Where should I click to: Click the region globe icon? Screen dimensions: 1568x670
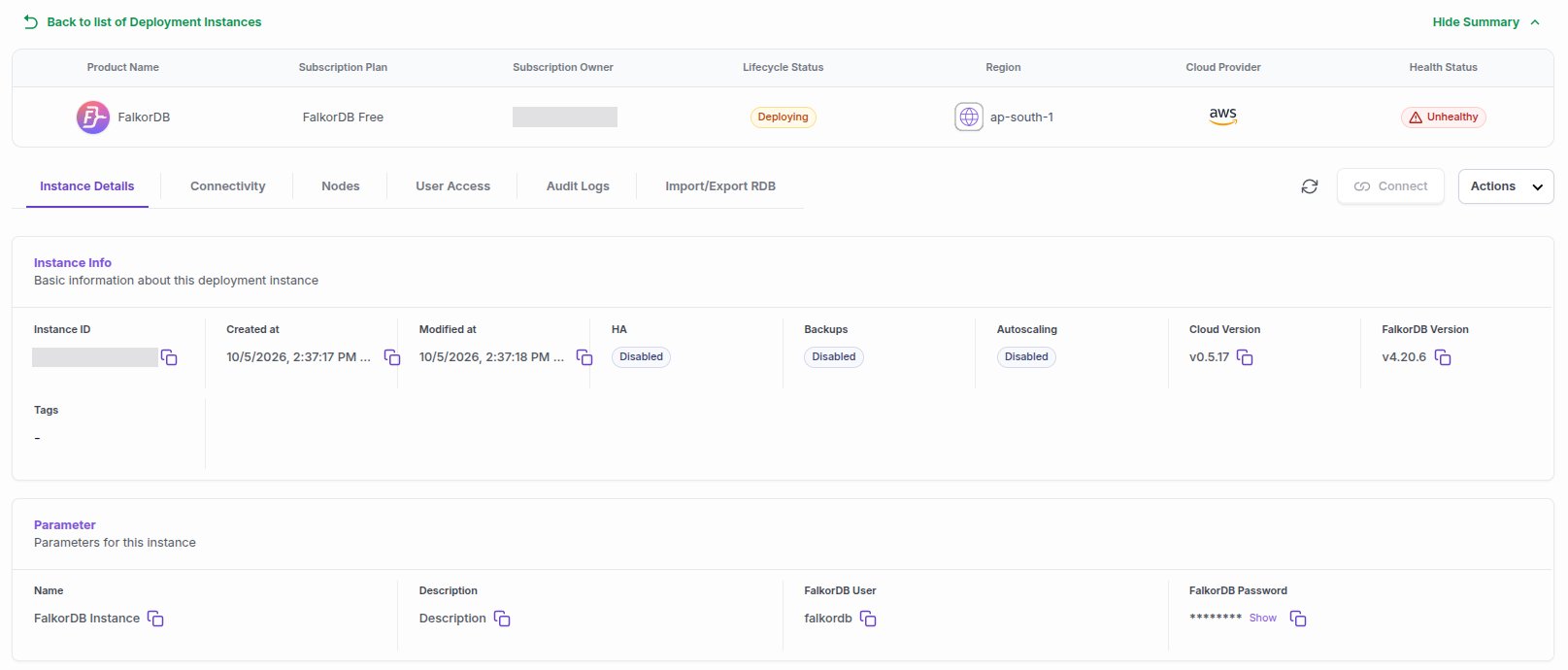tap(969, 117)
